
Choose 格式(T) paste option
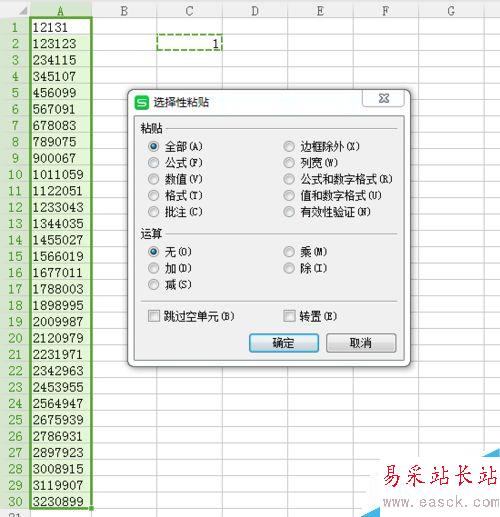coord(175,195)
